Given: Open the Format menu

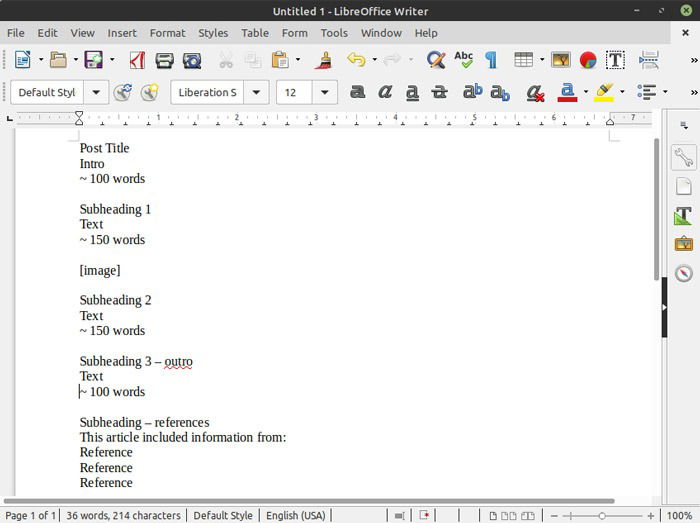Looking at the screenshot, I should click(x=167, y=33).
